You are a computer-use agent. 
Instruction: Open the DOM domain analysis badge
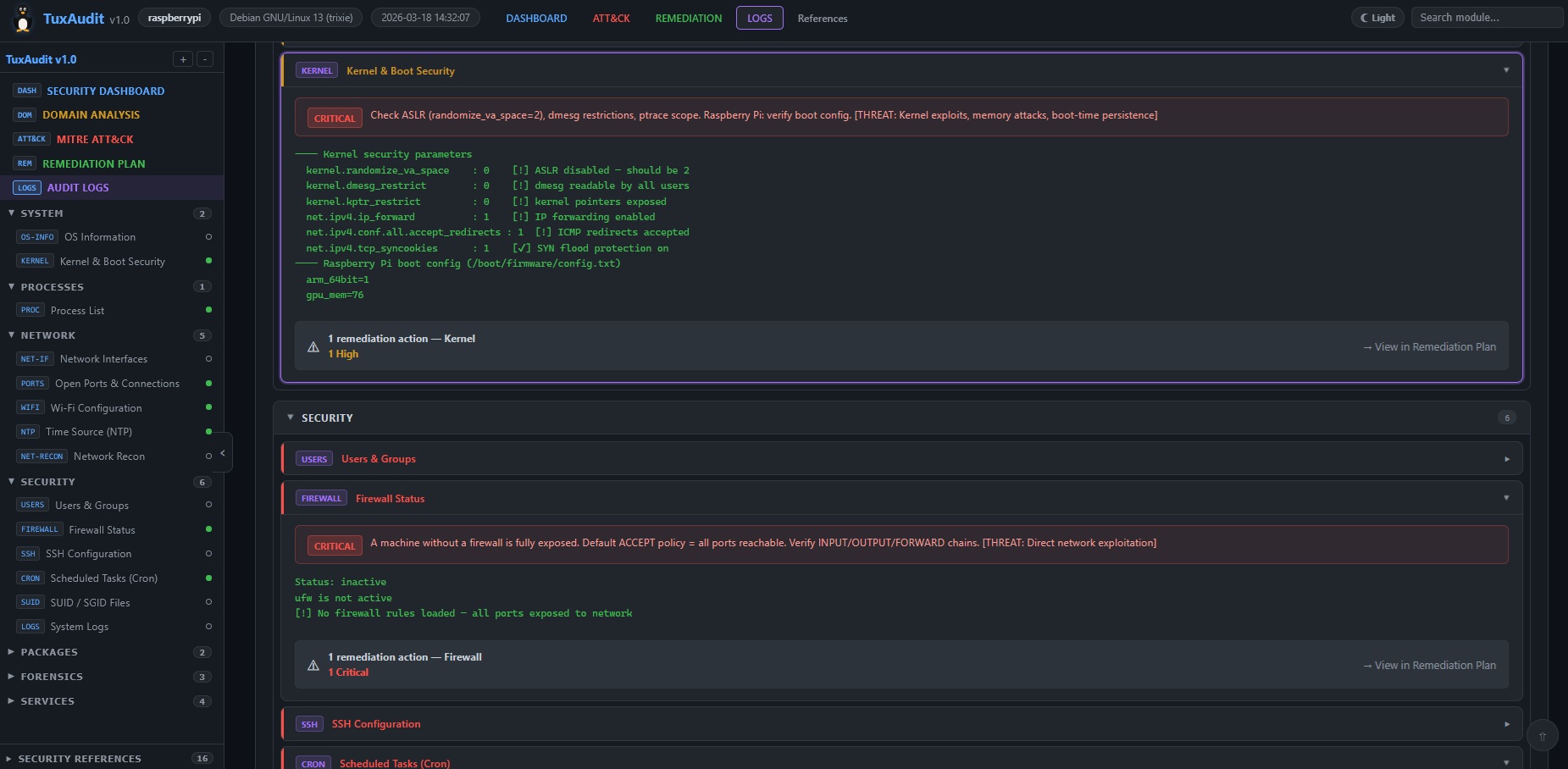[x=25, y=115]
